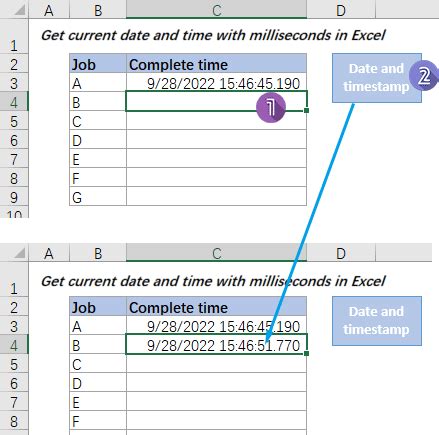Select the 15:46:45.190 timestamp cell in lower sheet
Viewport: 439px width, 435px height.
coord(216,325)
